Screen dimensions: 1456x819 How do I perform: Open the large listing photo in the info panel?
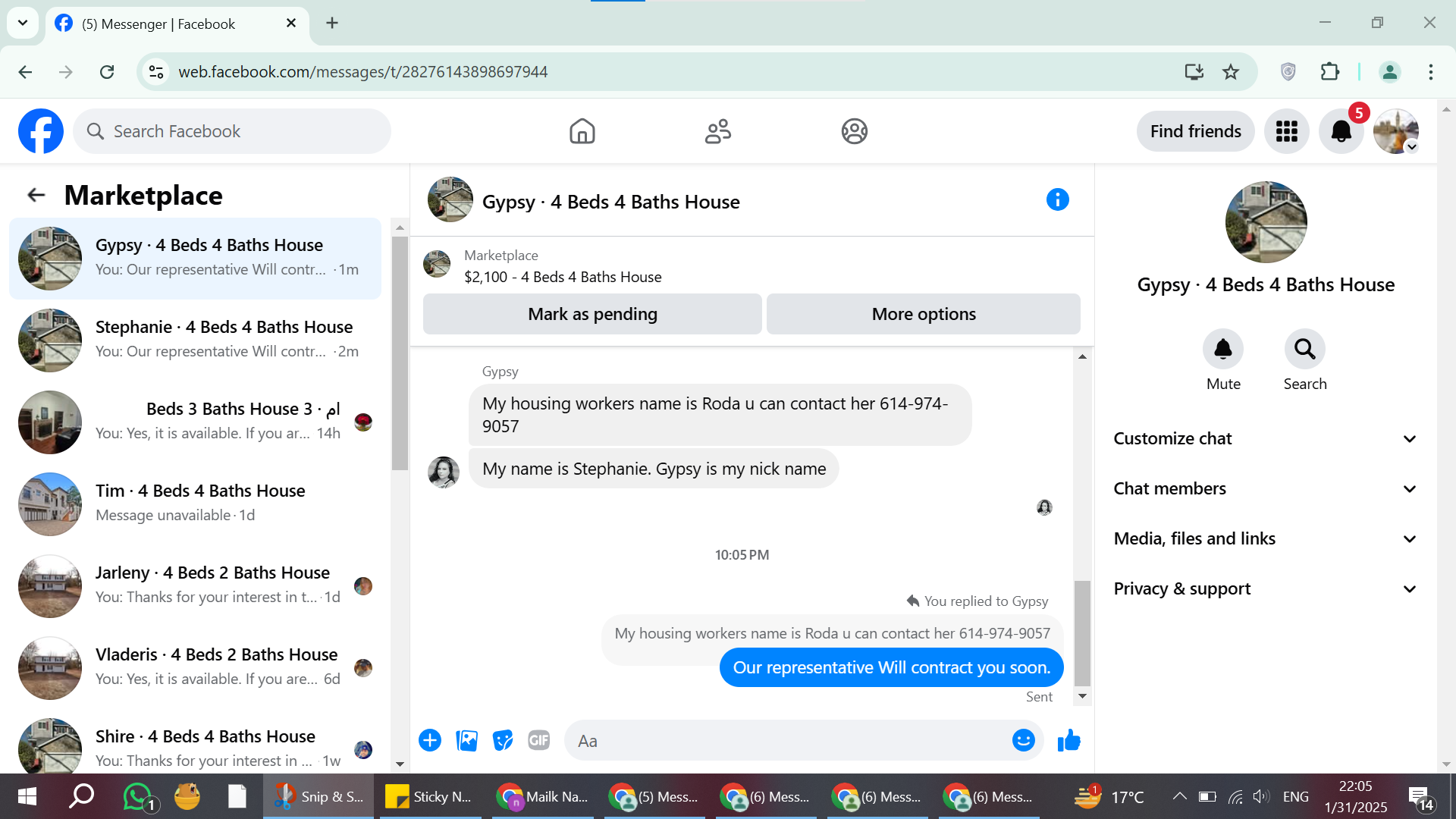point(1266,222)
